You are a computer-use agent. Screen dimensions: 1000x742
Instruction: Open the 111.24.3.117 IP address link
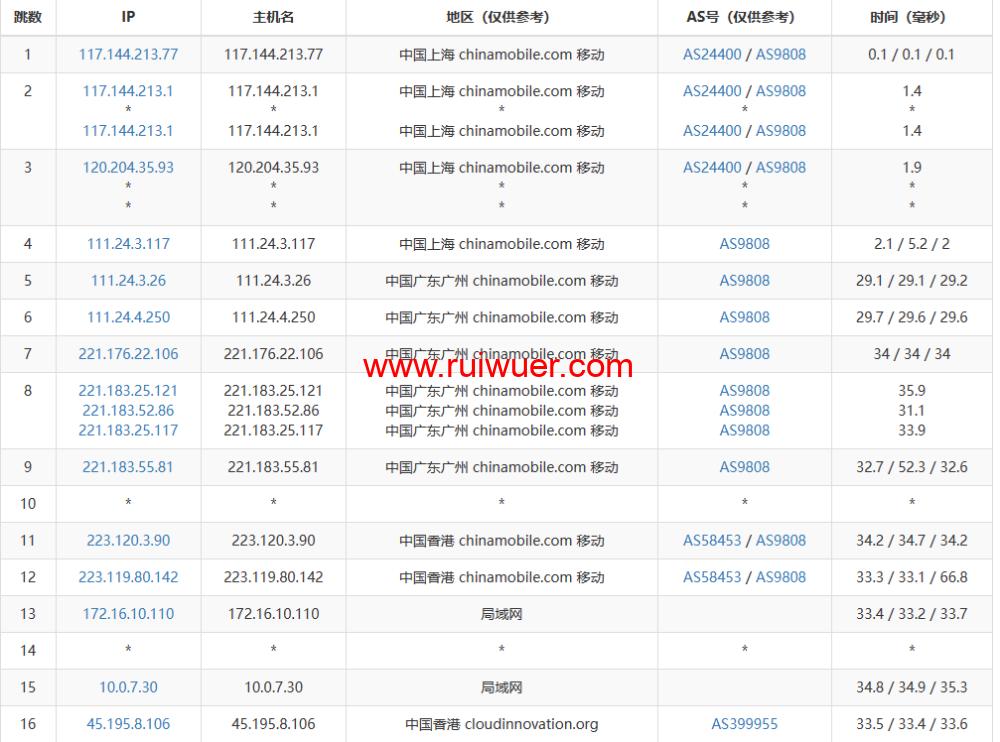(x=128, y=244)
